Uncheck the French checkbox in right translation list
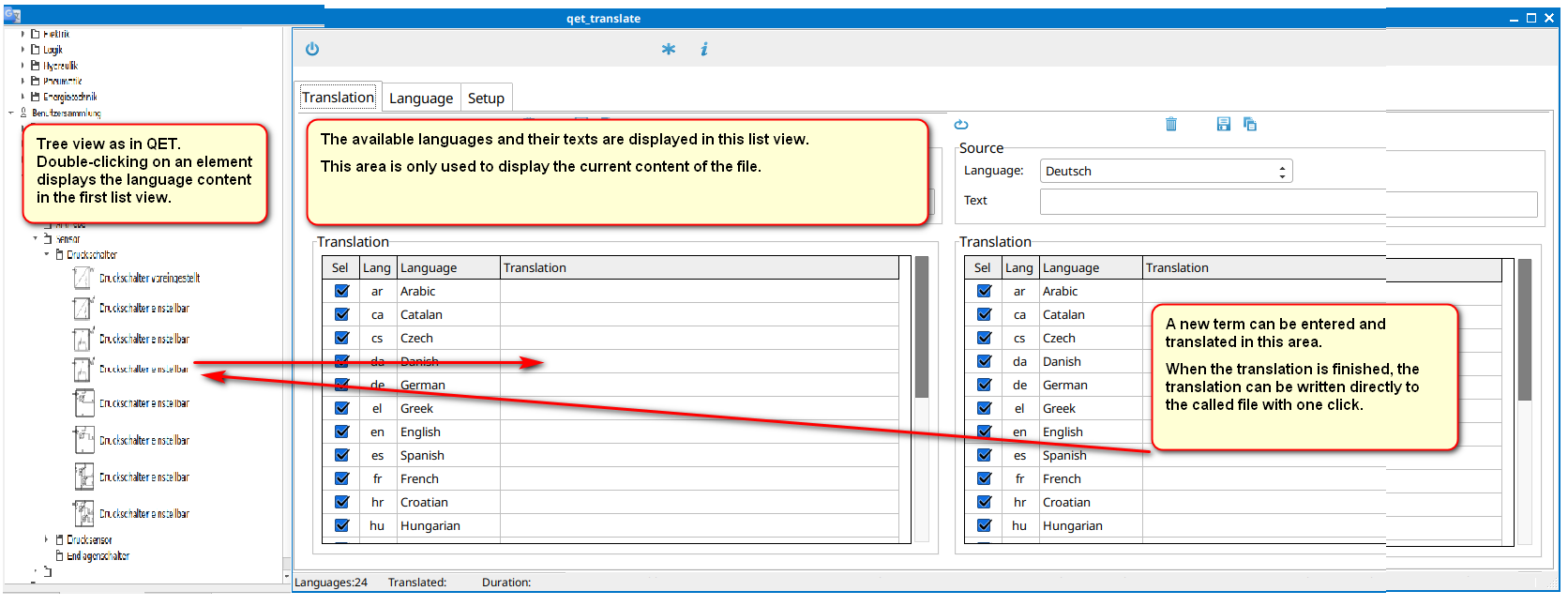Image resolution: width=1568 pixels, height=606 pixels. click(x=984, y=478)
